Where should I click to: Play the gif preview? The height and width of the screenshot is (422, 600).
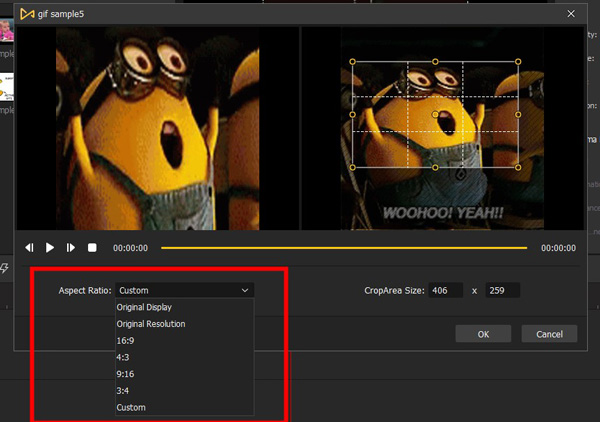point(50,248)
